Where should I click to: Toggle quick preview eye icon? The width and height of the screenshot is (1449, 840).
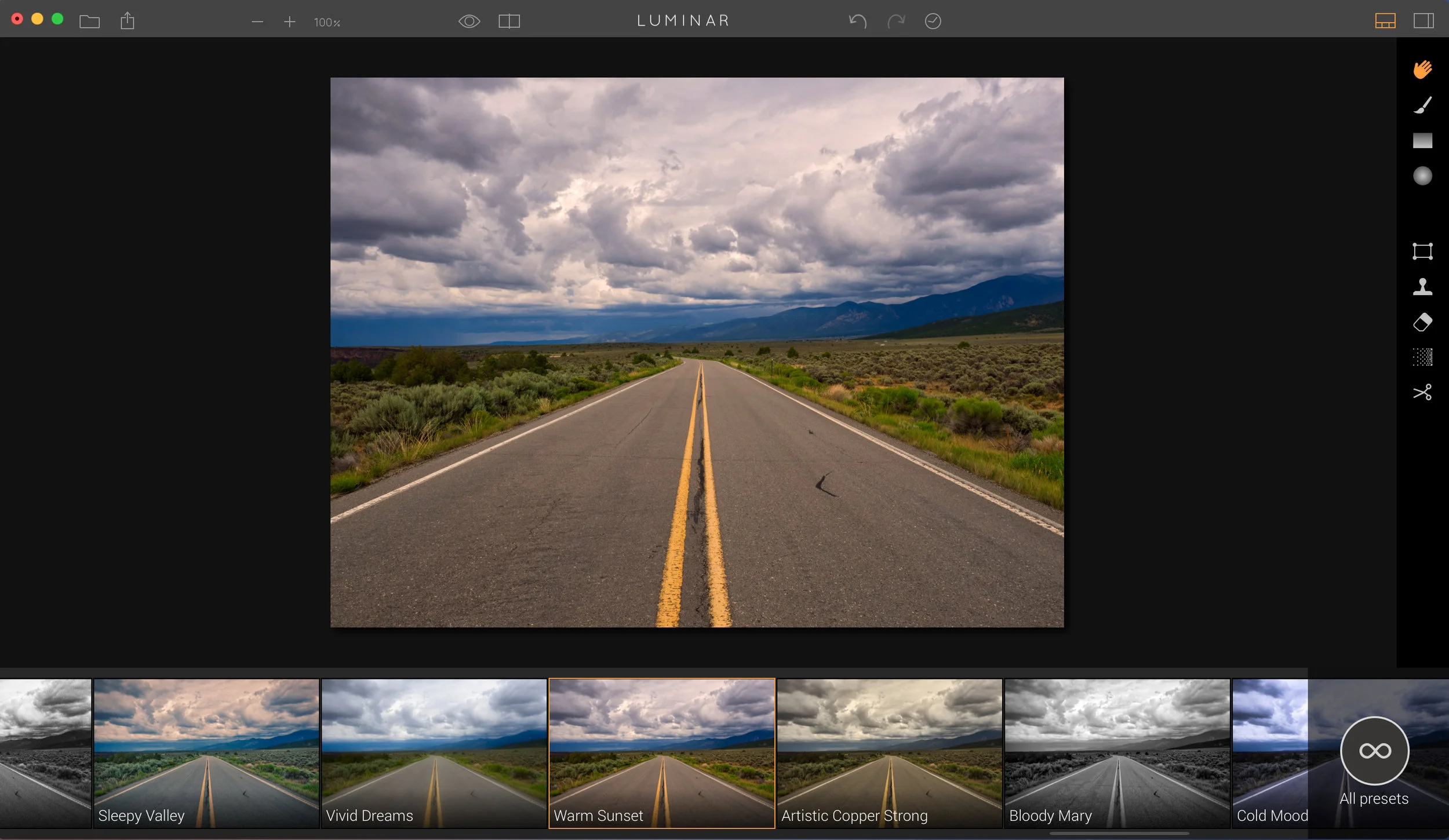[469, 21]
